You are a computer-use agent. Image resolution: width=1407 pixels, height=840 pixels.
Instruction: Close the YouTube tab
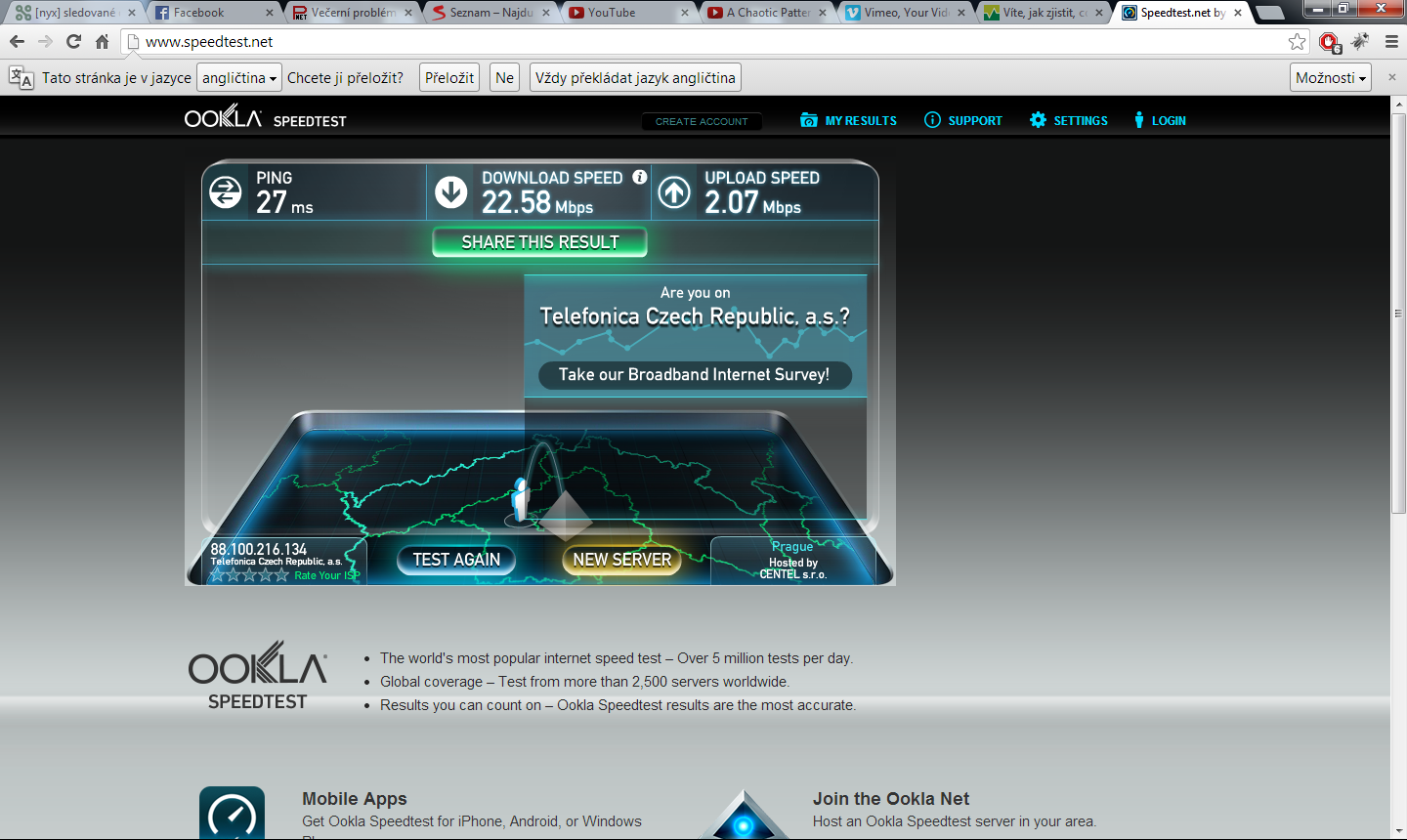click(x=685, y=13)
